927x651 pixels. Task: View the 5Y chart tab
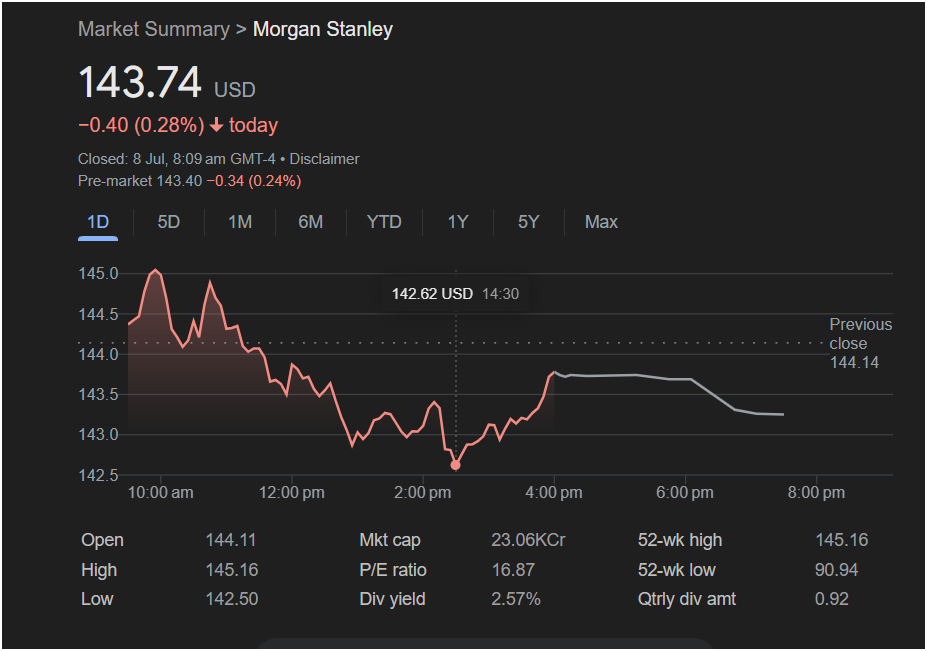point(529,222)
